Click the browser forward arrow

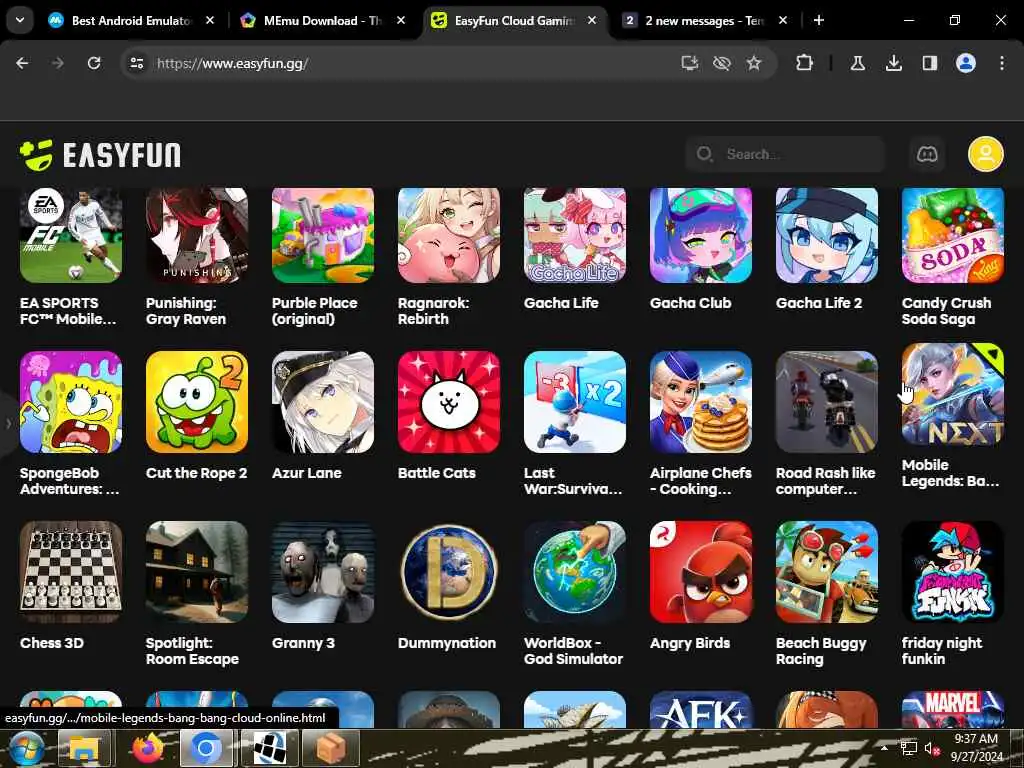point(58,63)
